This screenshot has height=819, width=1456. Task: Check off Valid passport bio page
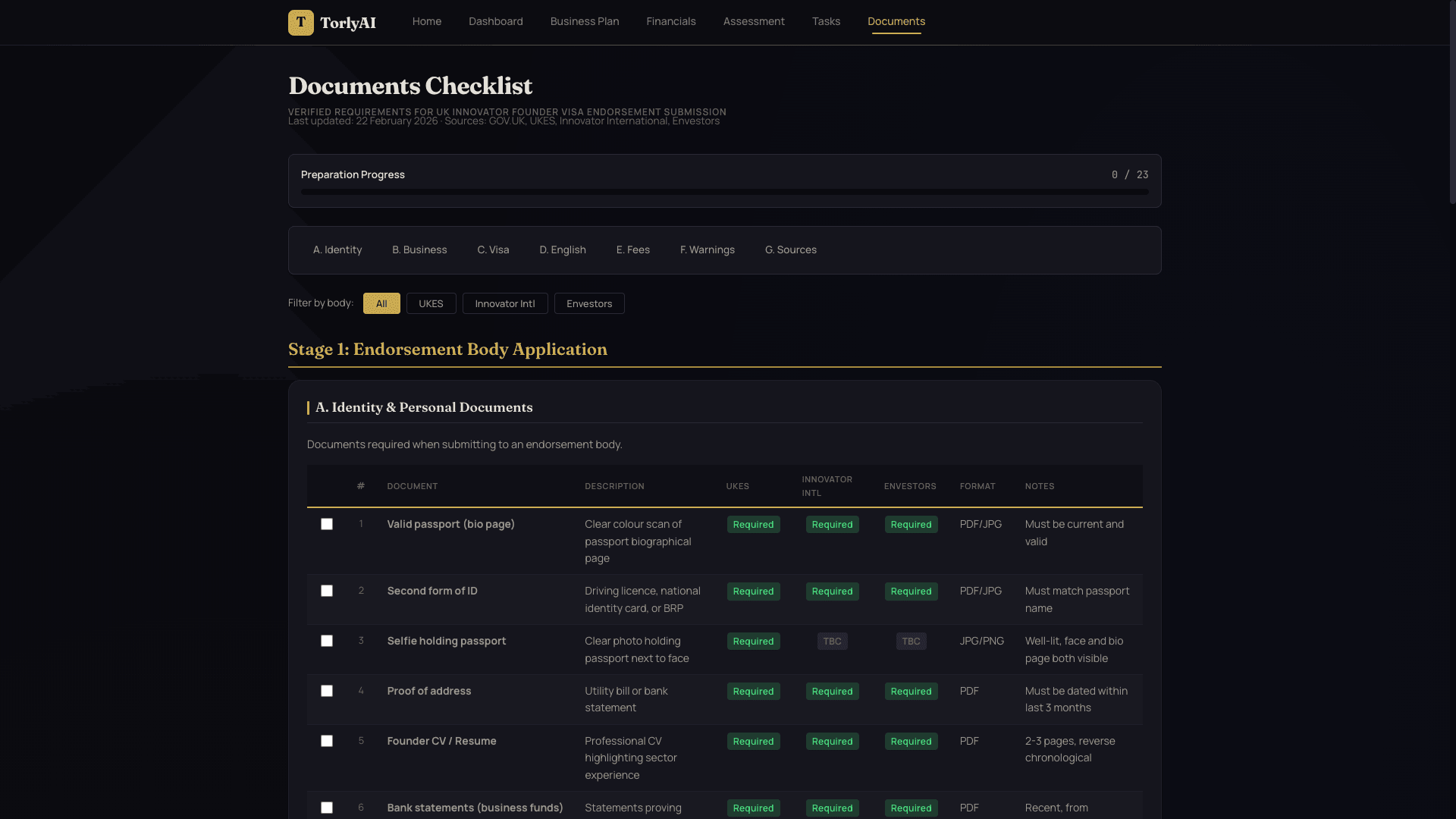click(327, 524)
